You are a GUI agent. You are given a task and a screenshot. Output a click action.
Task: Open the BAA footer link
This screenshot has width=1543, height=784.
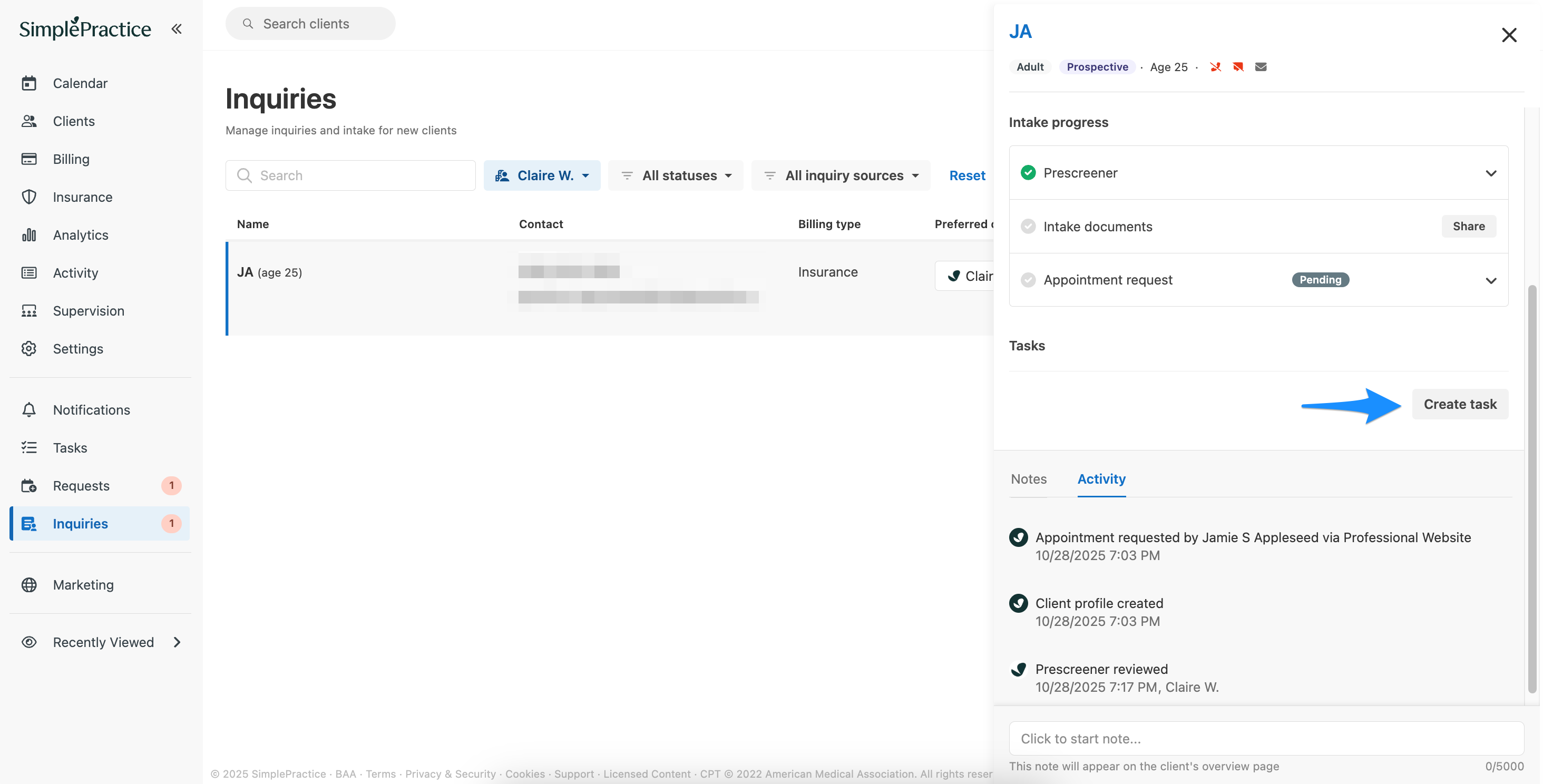point(346,774)
